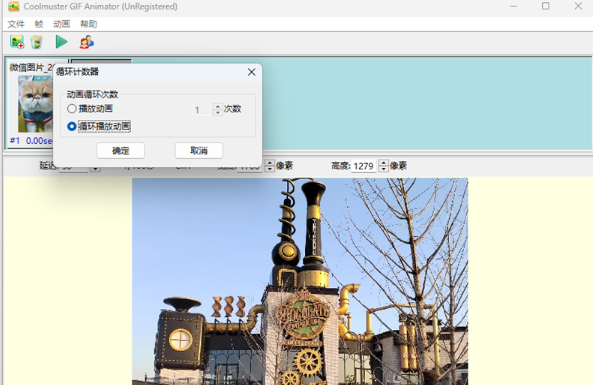Click the height field showing 1279
Image resolution: width=593 pixels, height=385 pixels.
(363, 166)
